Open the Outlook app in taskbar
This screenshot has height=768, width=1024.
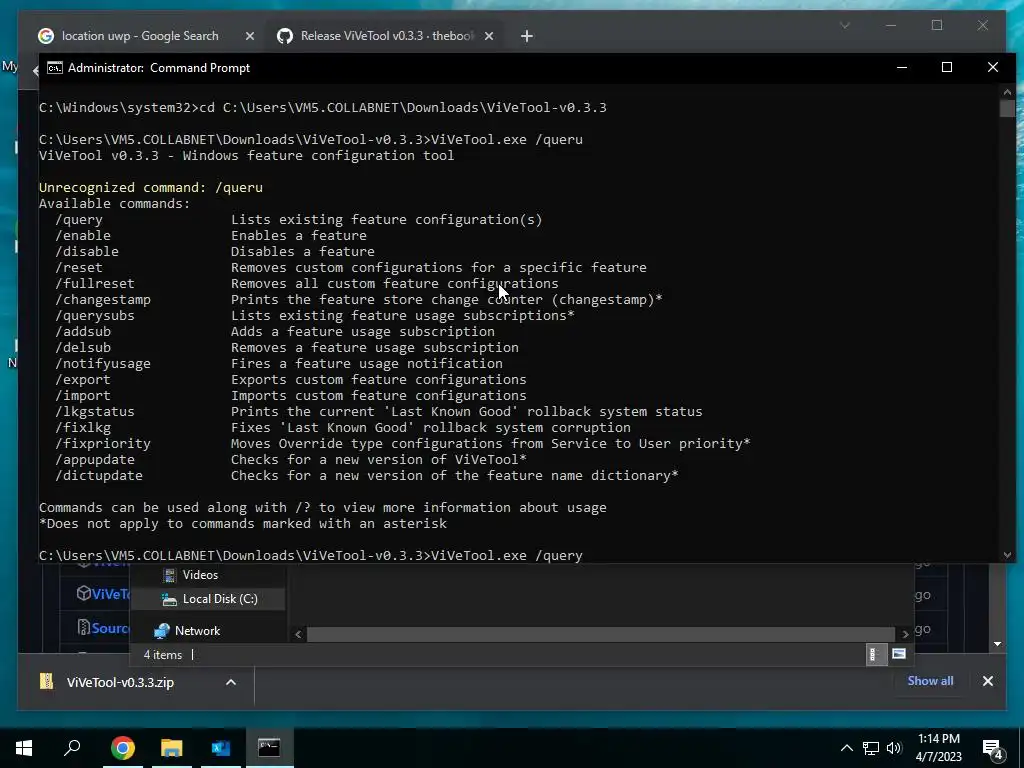click(x=221, y=748)
